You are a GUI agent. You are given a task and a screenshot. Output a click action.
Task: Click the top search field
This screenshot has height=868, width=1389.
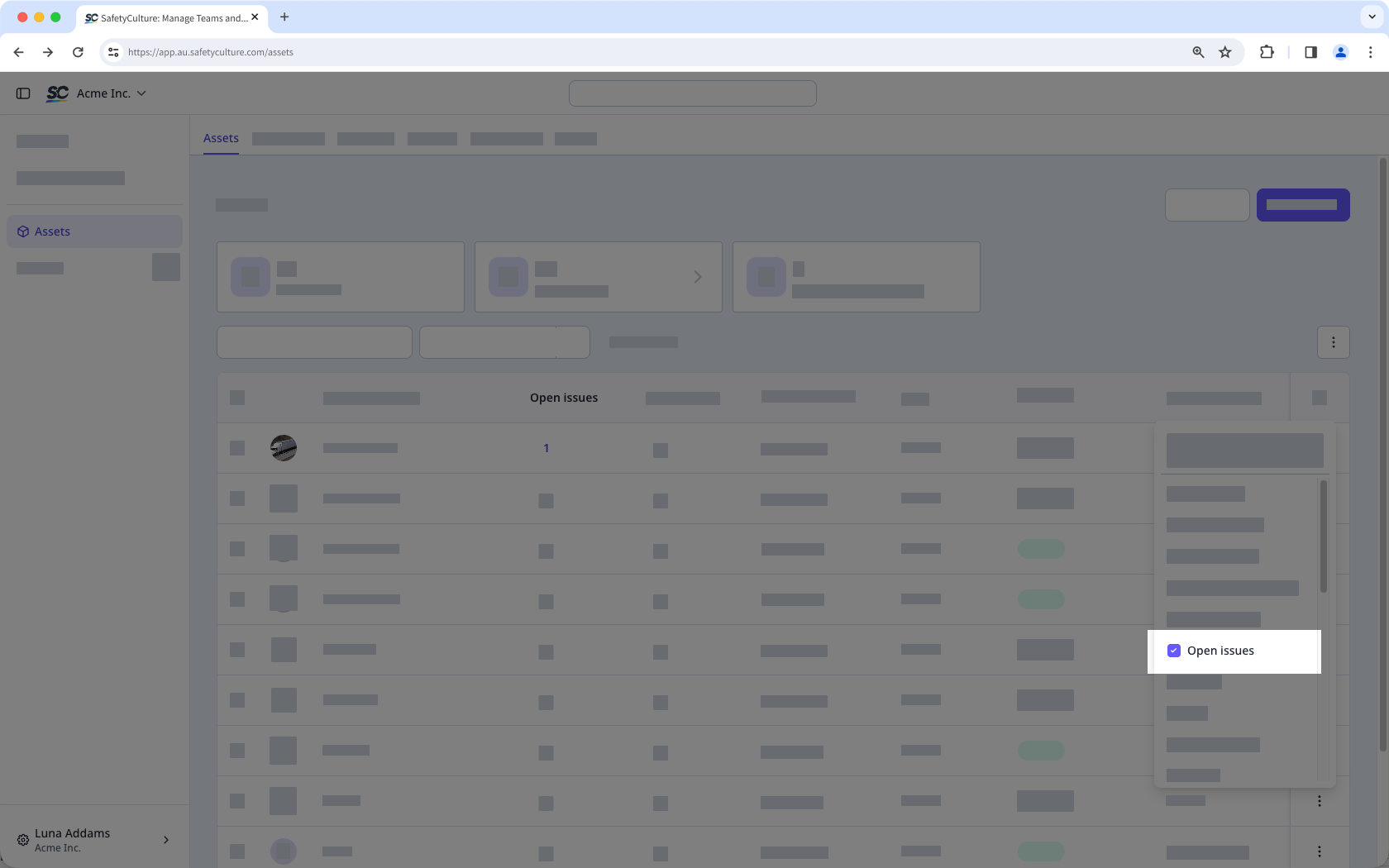tap(692, 93)
